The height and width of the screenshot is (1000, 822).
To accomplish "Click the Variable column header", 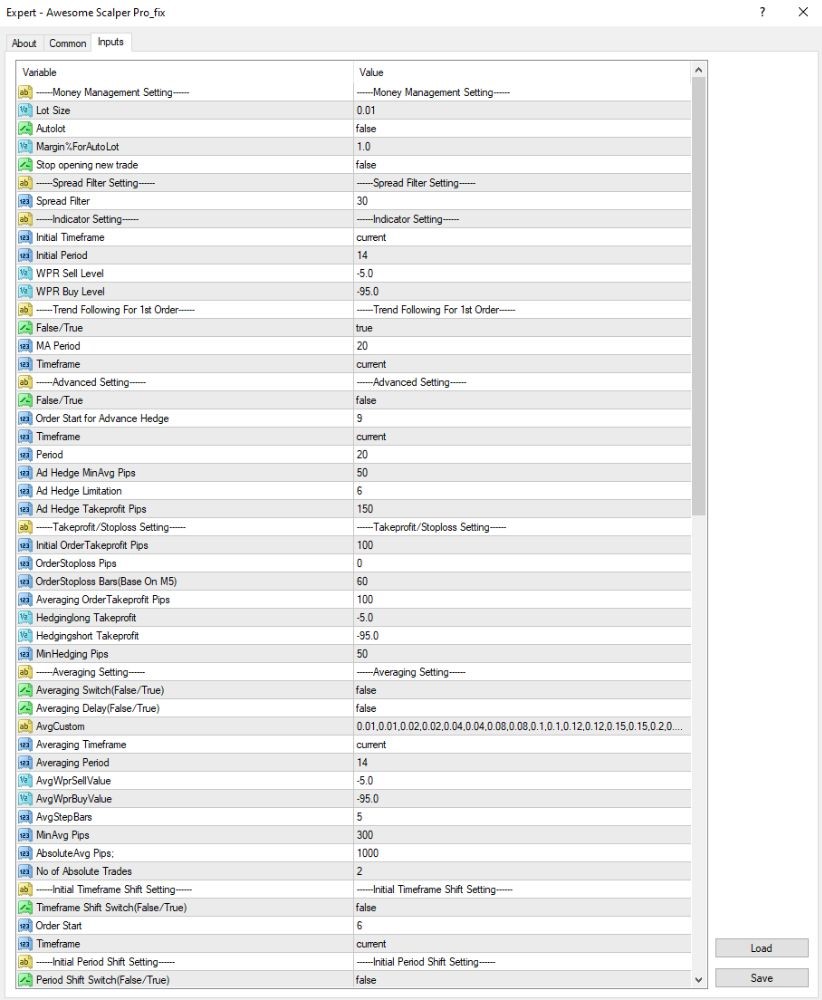I will 185,73.
